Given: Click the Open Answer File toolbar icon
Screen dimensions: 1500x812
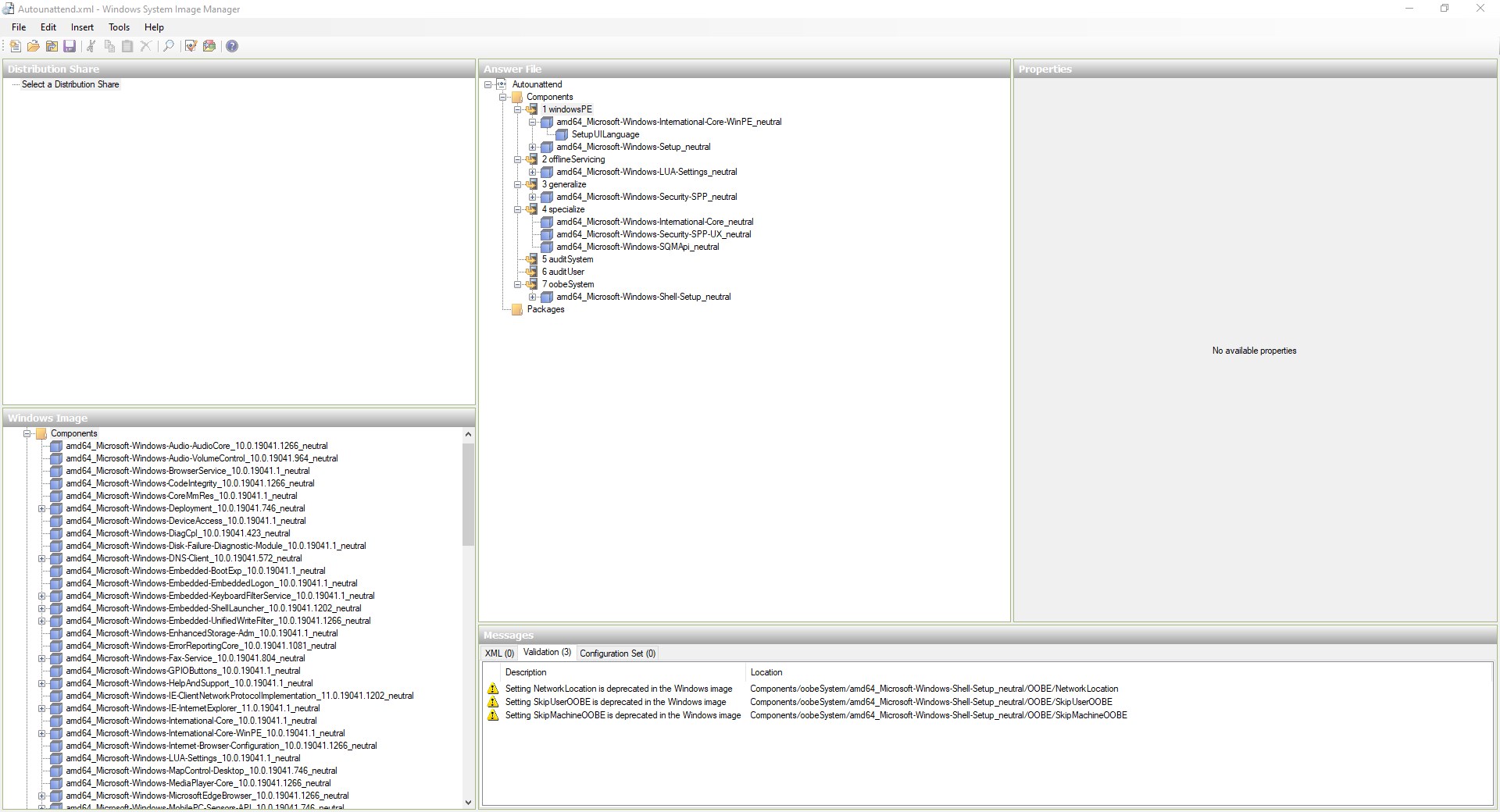Looking at the screenshot, I should (x=34, y=47).
